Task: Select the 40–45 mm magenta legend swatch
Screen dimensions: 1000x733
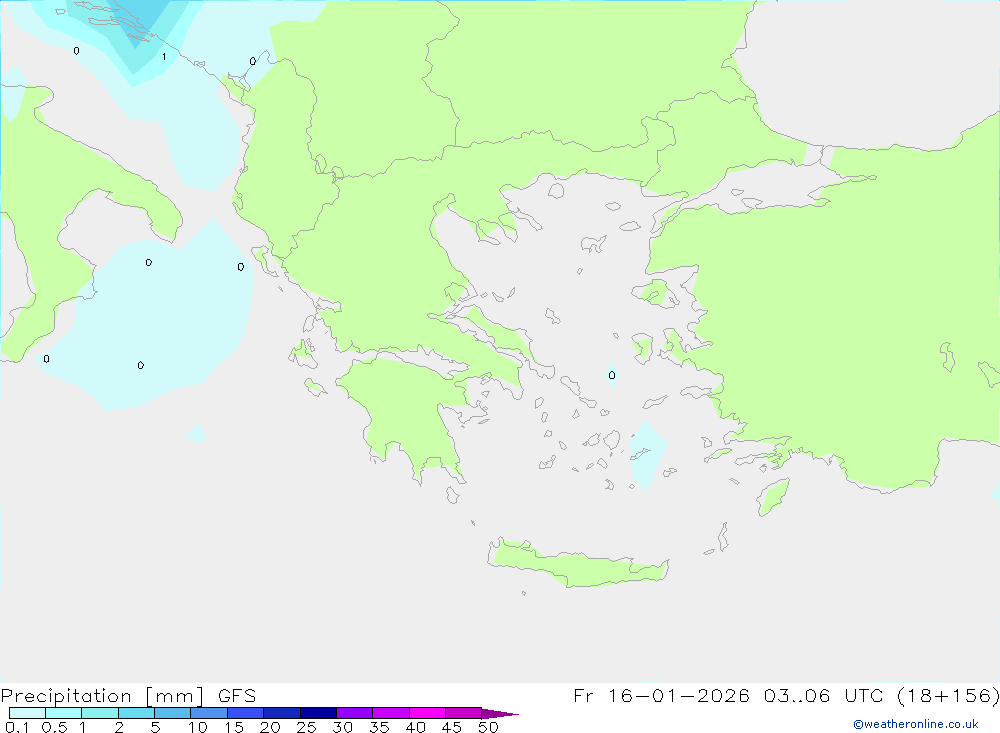Action: point(427,713)
